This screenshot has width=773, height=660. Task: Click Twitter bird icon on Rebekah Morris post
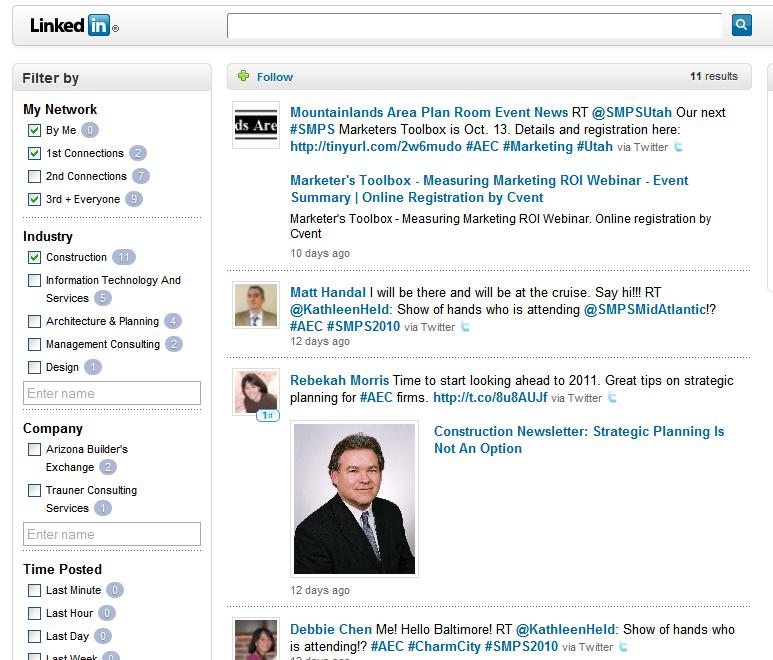tap(612, 398)
